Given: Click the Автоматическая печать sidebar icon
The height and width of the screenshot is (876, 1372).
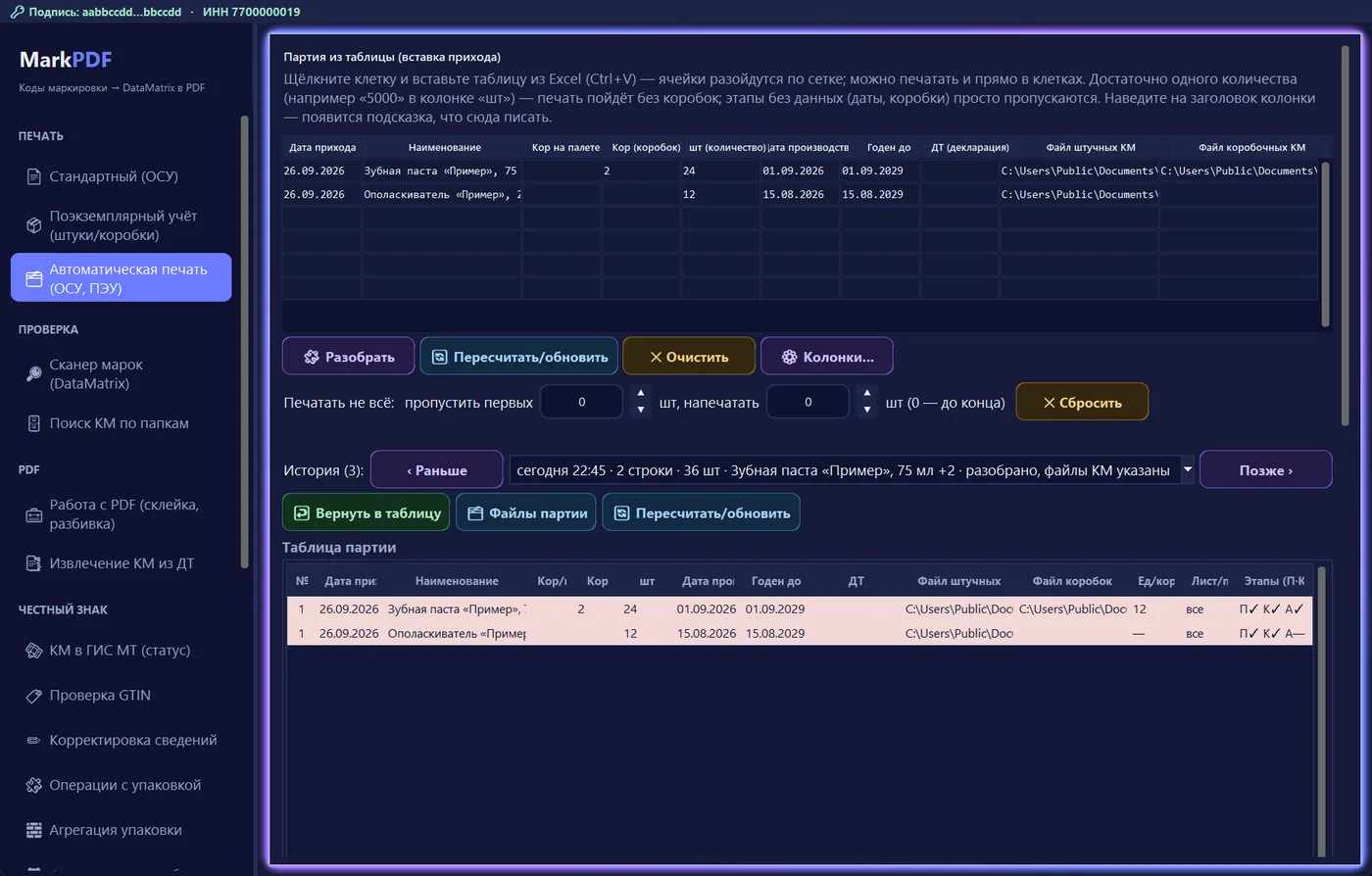Looking at the screenshot, I should pos(33,278).
